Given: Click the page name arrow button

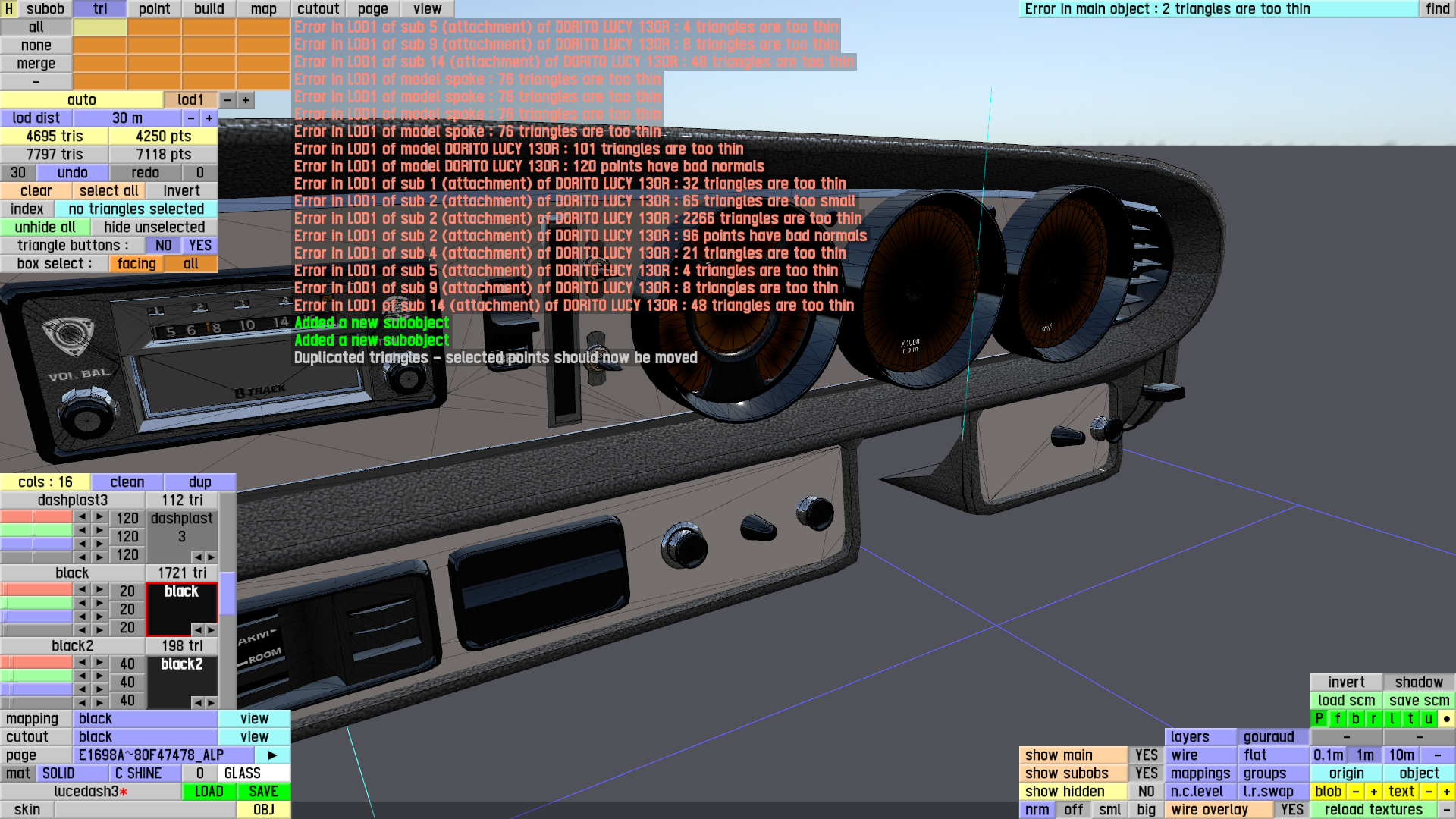Looking at the screenshot, I should click(x=272, y=755).
